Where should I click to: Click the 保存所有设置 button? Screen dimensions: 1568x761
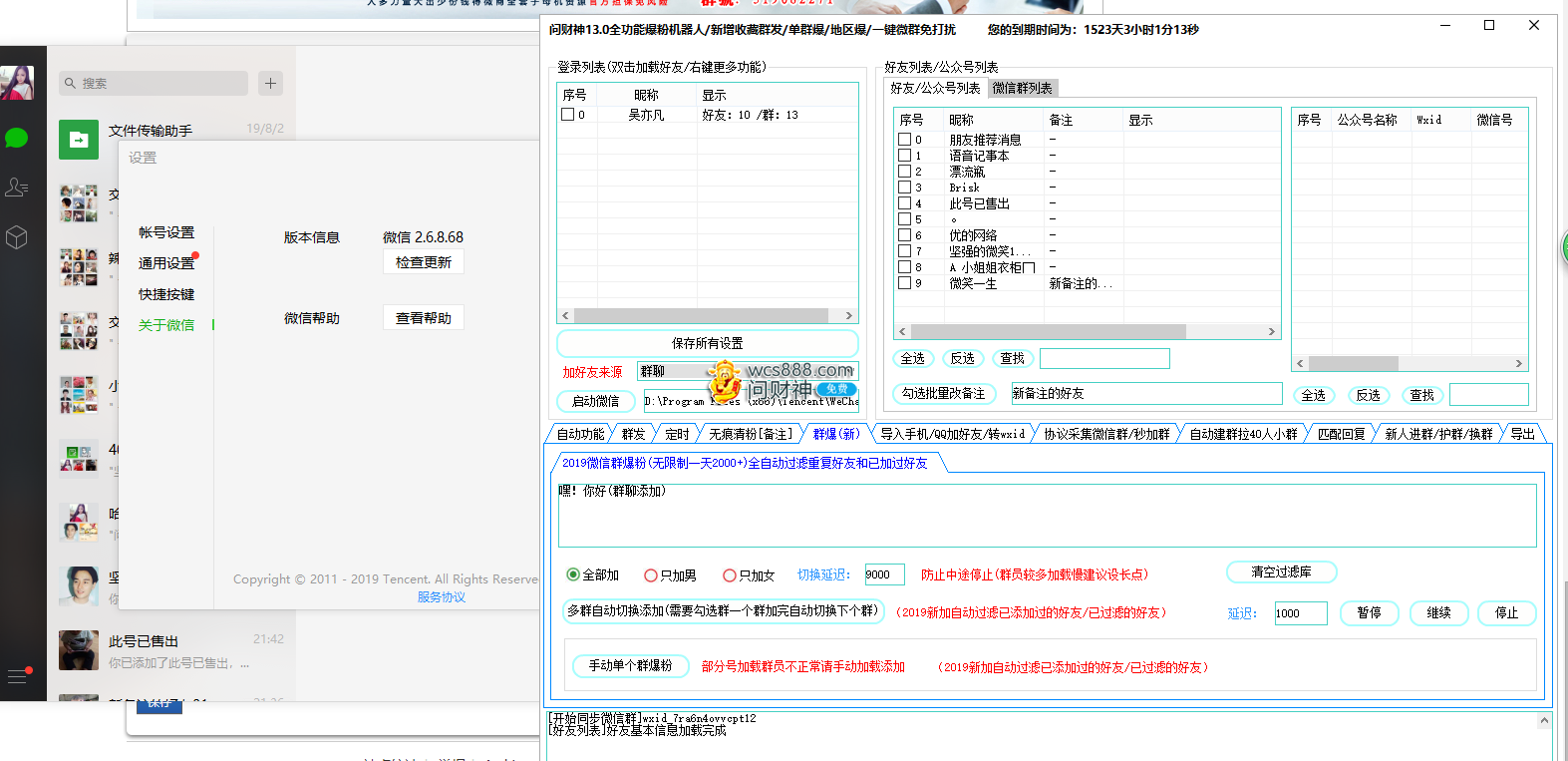(708, 343)
